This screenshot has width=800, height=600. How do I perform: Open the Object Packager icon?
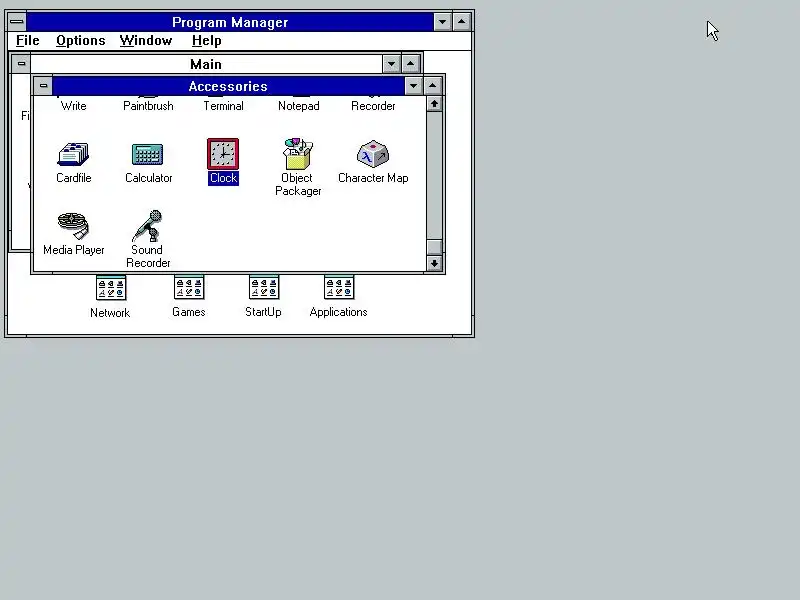pos(298,154)
